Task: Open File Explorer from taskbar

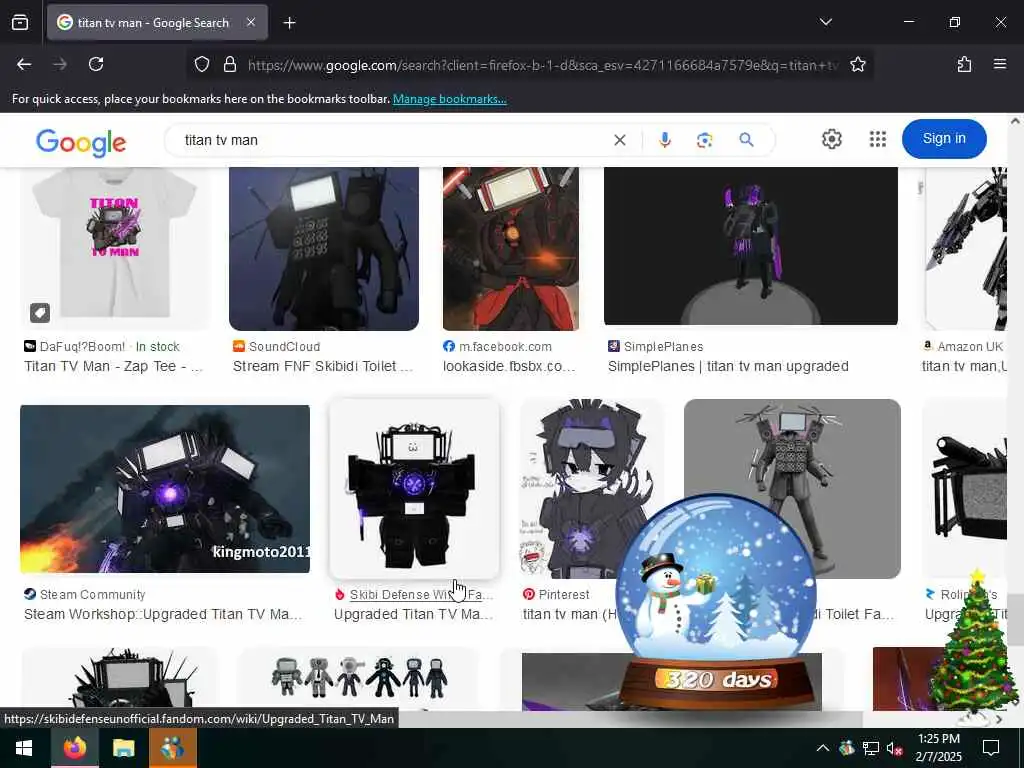Action: click(123, 748)
